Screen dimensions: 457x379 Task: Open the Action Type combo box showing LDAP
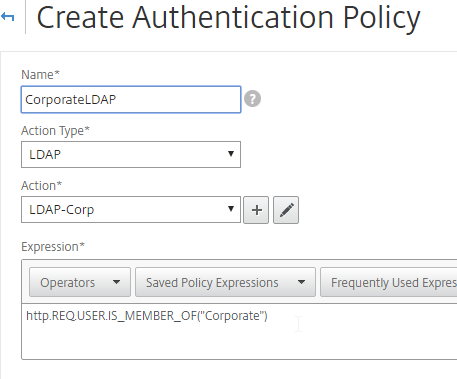131,154
